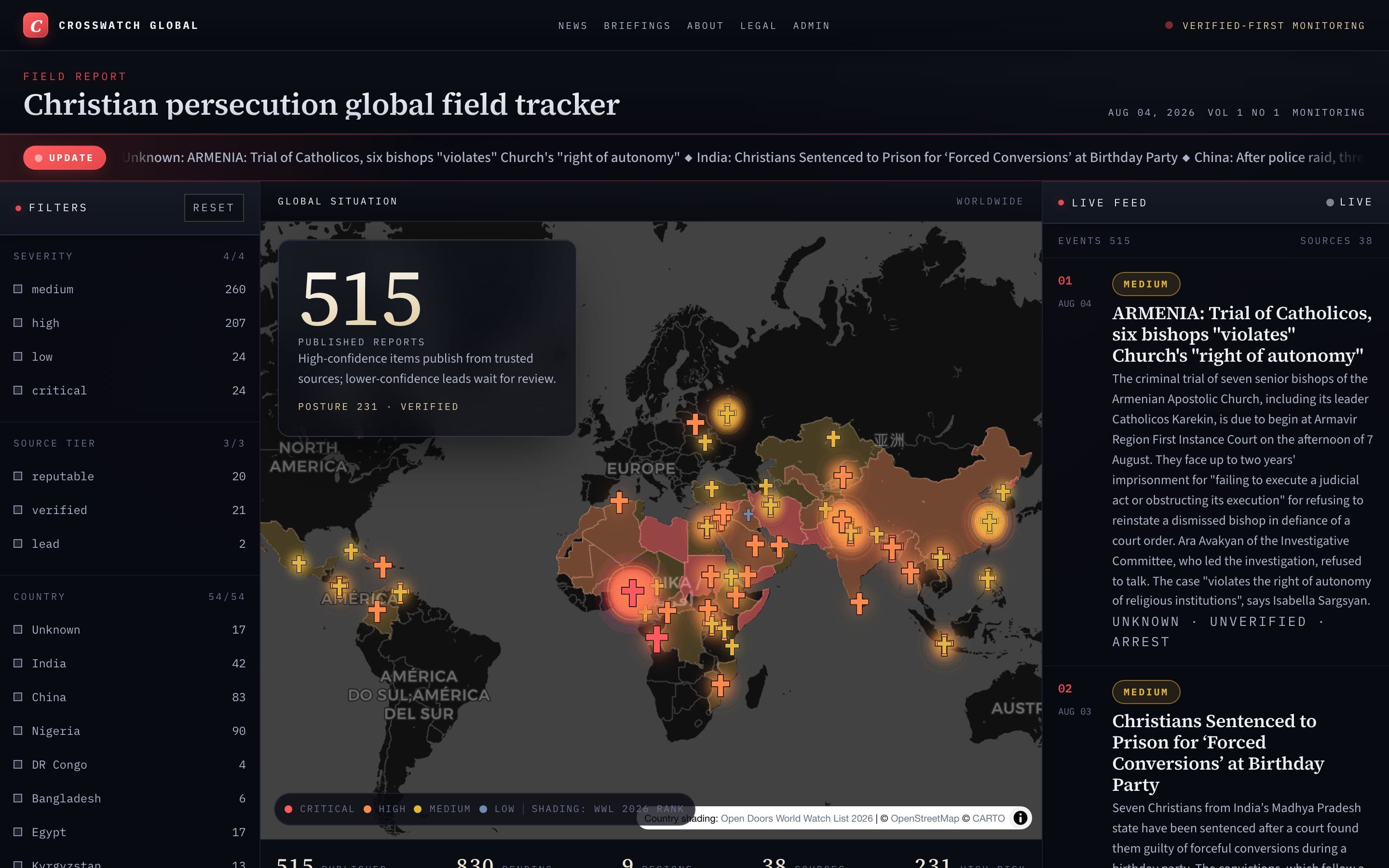Click the MEDIUM badge on feed item 01

click(x=1145, y=284)
